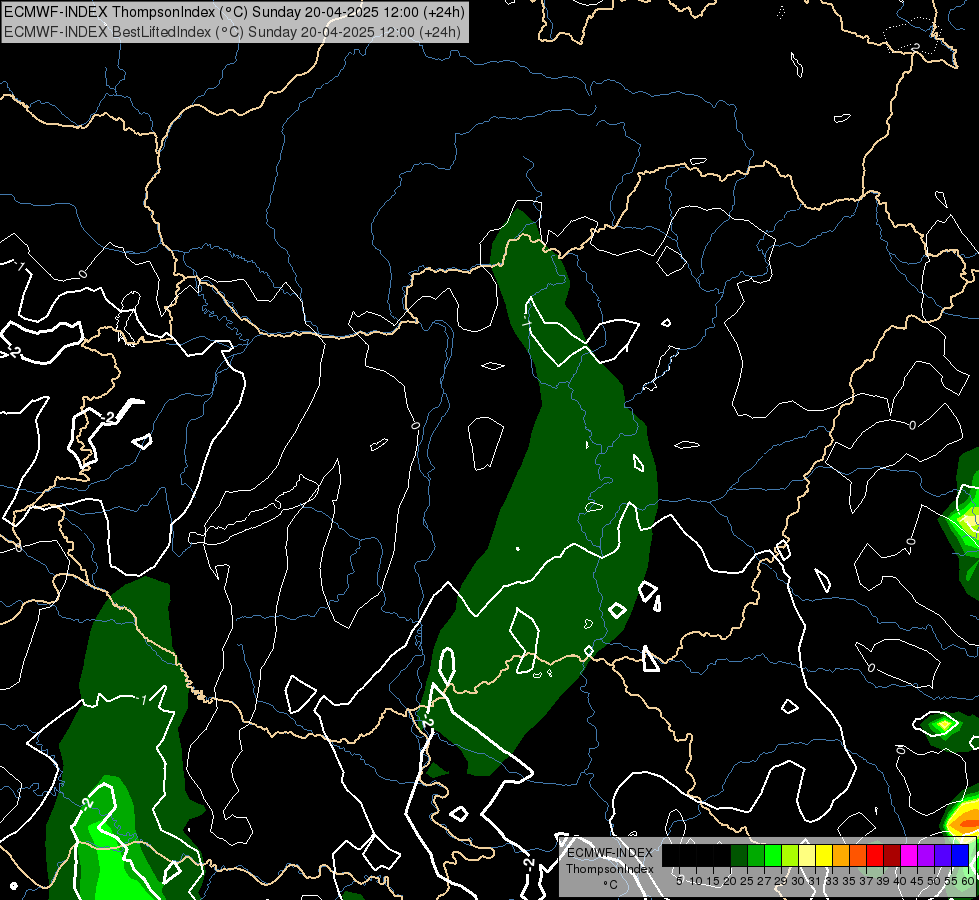The width and height of the screenshot is (979, 900).
Task: Click the legend scale value 27
Action: [x=764, y=881]
